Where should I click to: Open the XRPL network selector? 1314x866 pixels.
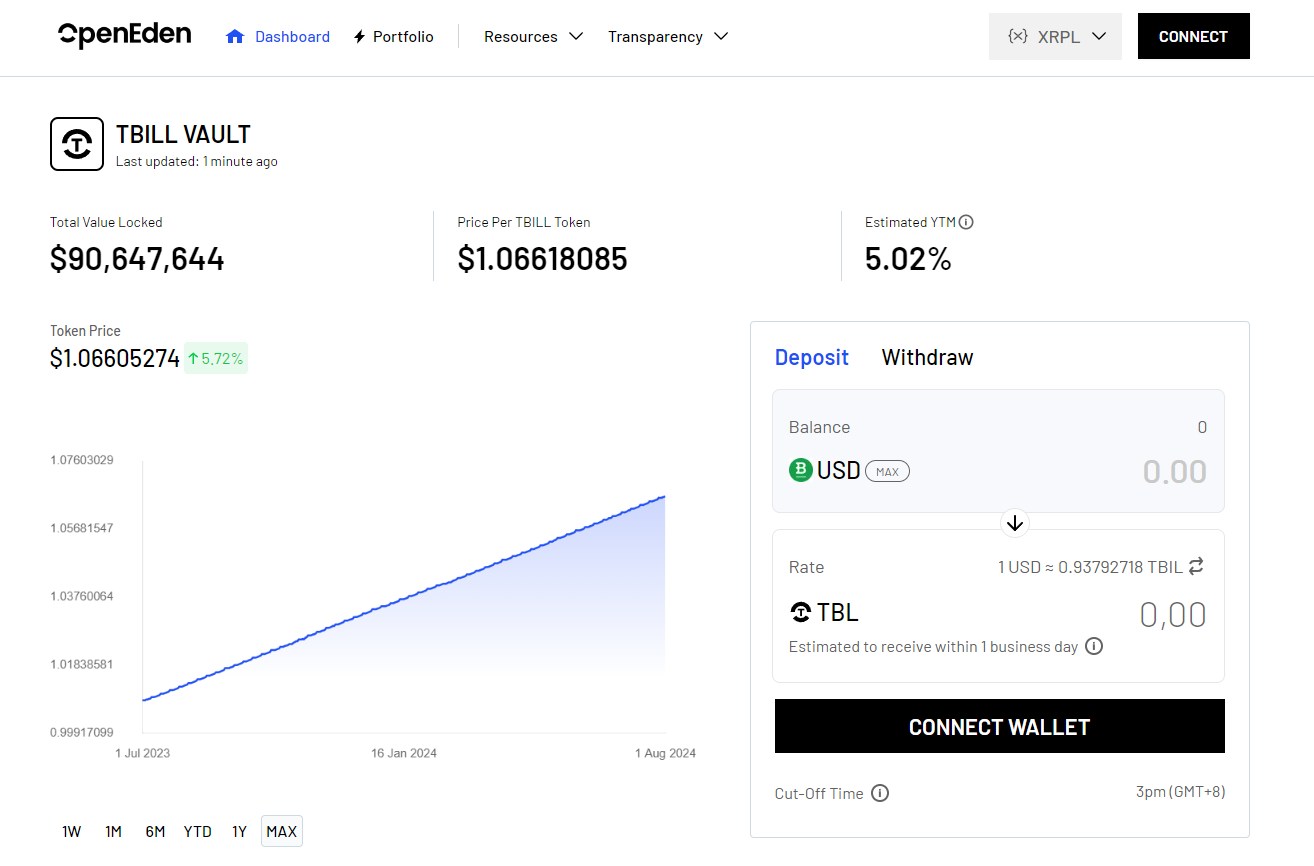[x=1055, y=36]
